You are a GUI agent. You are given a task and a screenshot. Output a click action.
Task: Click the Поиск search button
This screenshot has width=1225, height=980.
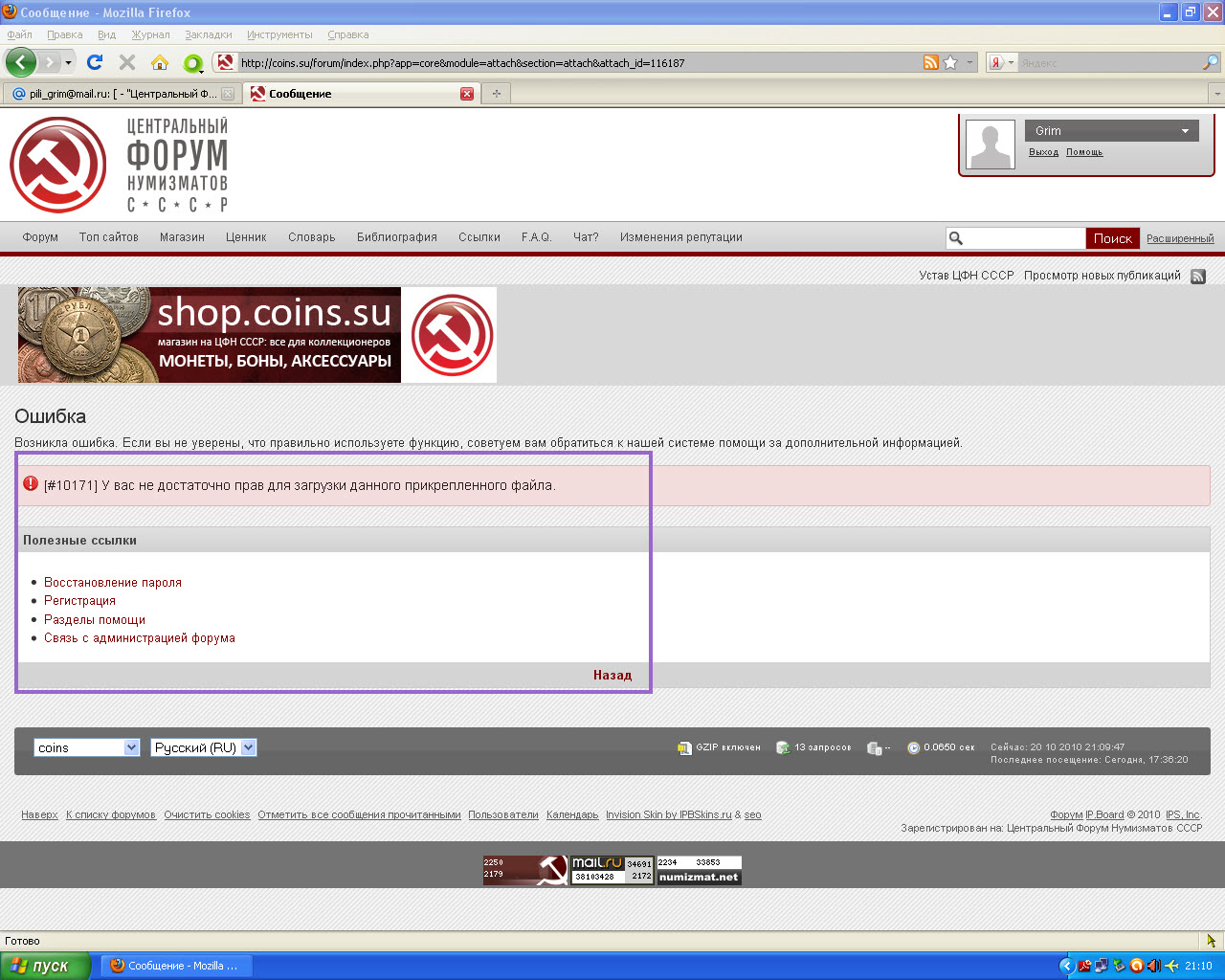[1113, 238]
